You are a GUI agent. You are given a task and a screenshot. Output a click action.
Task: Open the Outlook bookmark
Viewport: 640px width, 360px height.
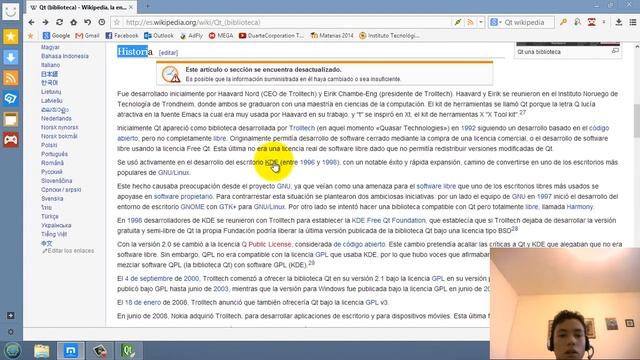(x=159, y=36)
